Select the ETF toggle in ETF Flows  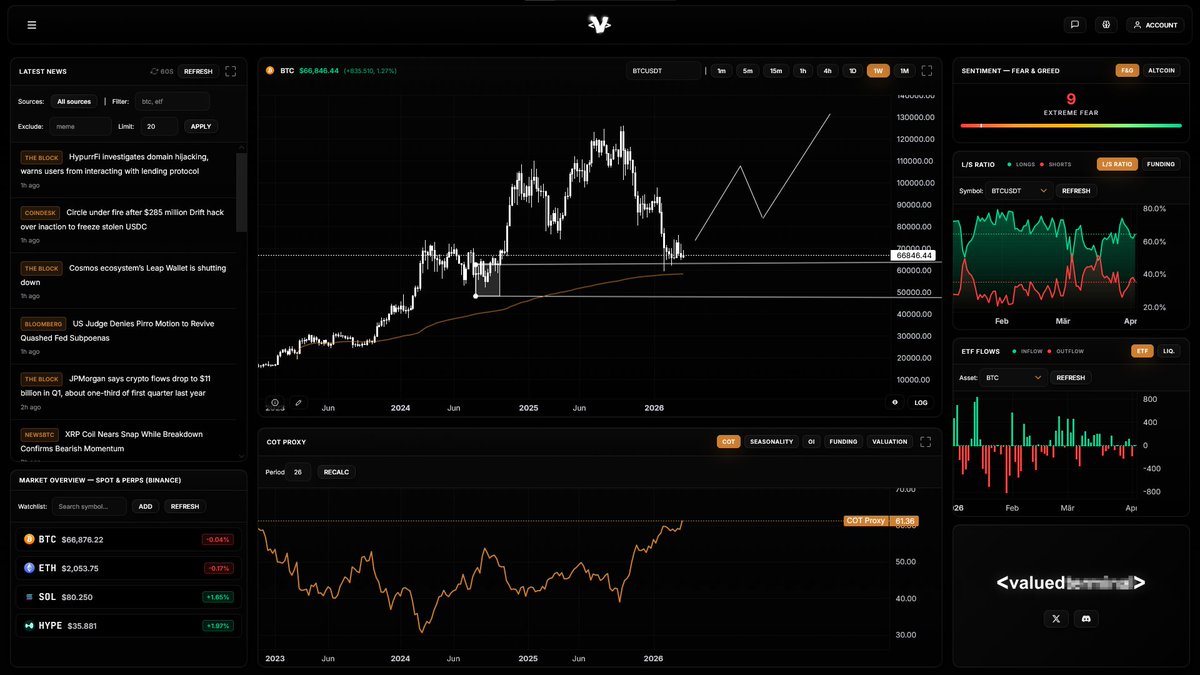[x=1142, y=351]
